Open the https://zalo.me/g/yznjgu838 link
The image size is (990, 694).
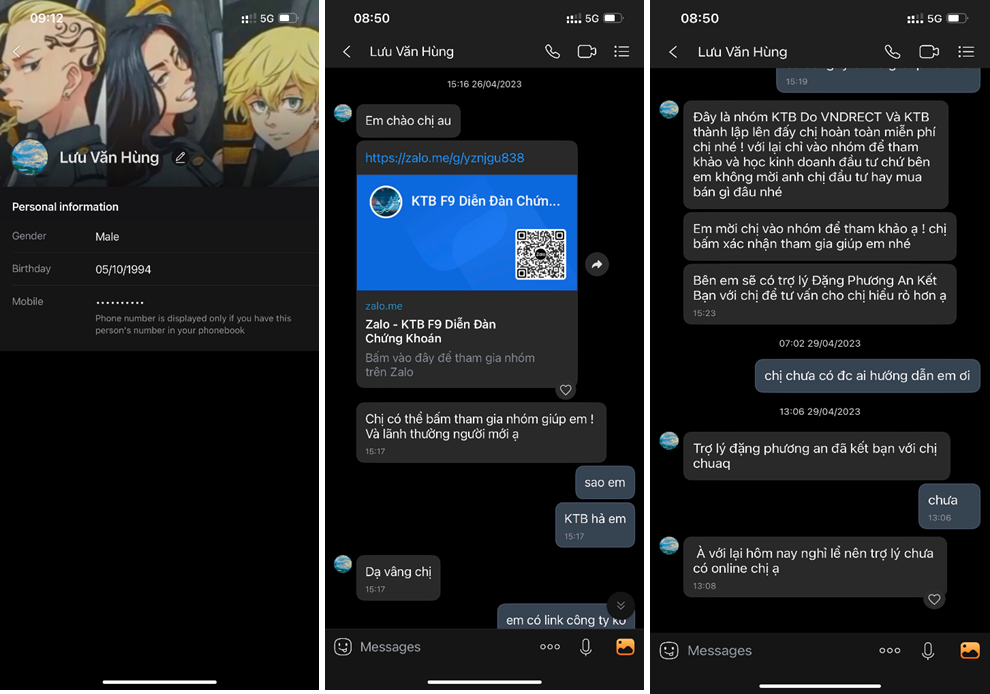tap(444, 158)
